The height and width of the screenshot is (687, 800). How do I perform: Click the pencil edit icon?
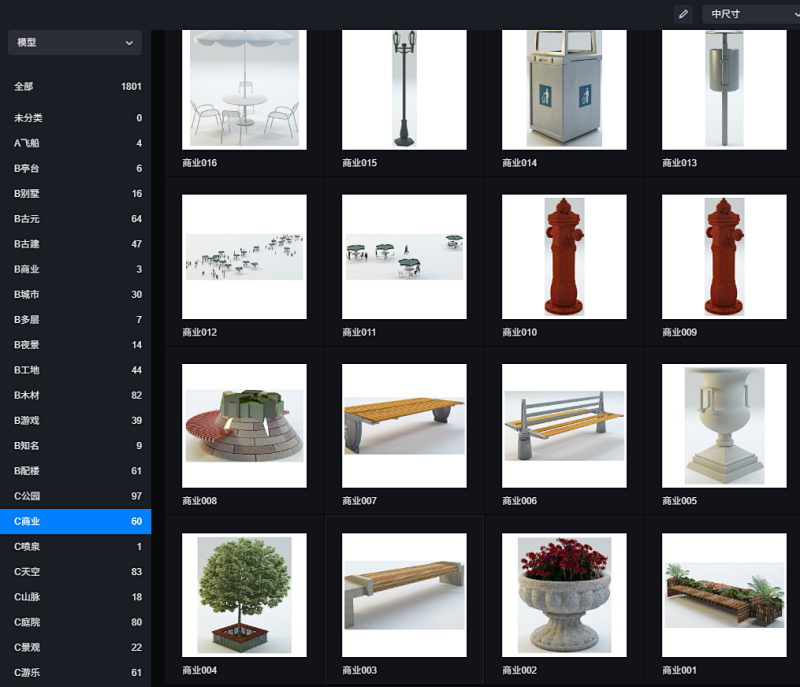pos(683,14)
